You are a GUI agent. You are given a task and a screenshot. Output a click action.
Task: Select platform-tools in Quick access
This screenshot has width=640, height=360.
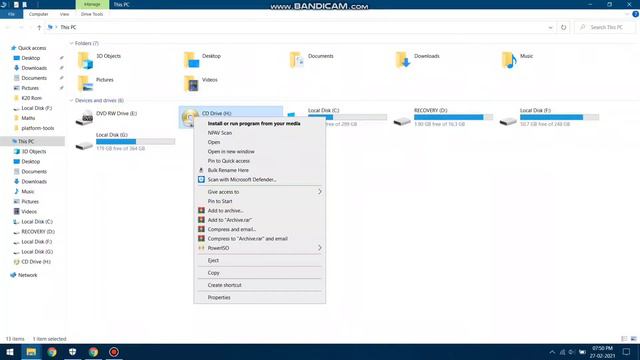pyautogui.click(x=38, y=128)
